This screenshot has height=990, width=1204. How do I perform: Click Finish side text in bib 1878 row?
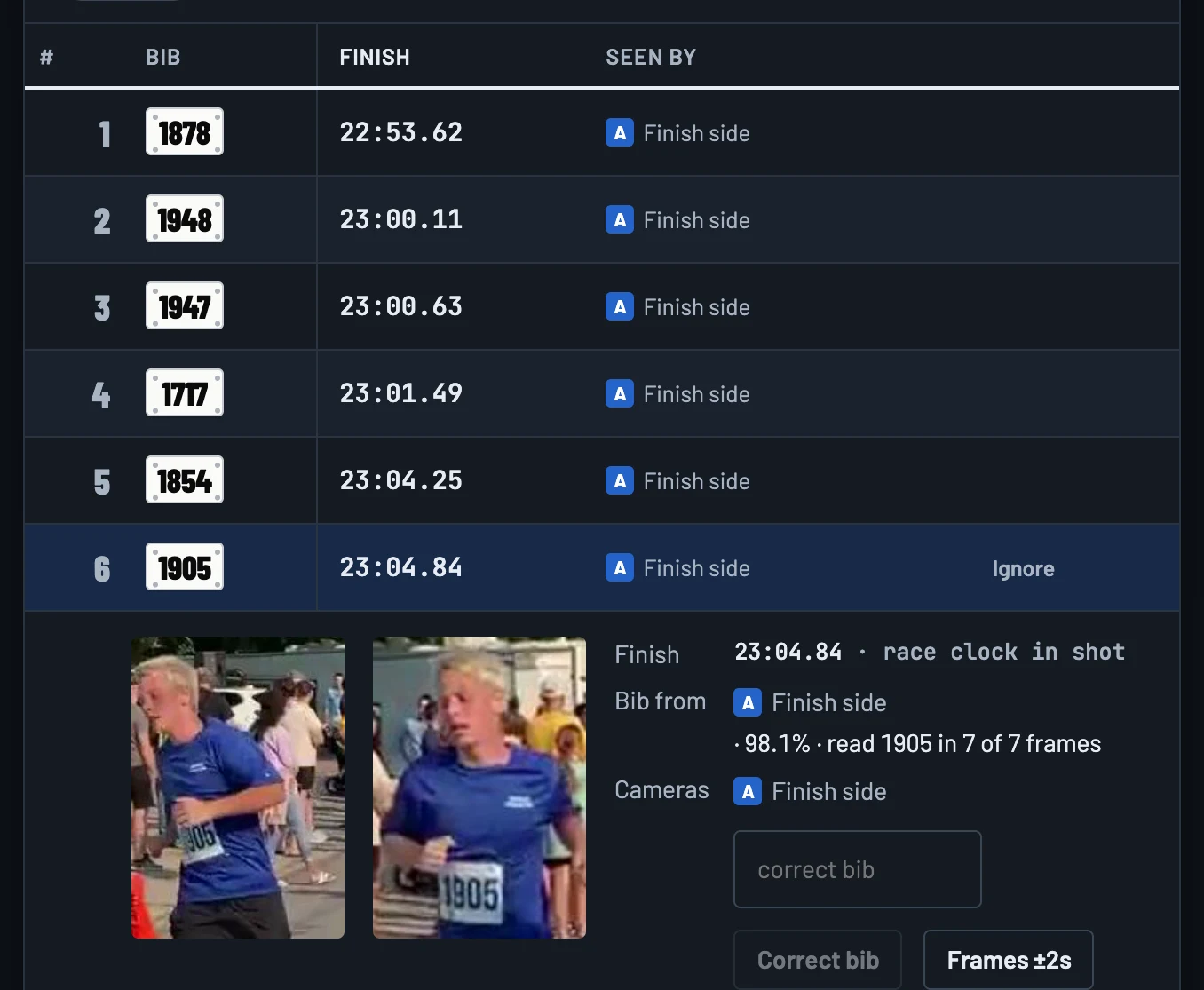[697, 133]
